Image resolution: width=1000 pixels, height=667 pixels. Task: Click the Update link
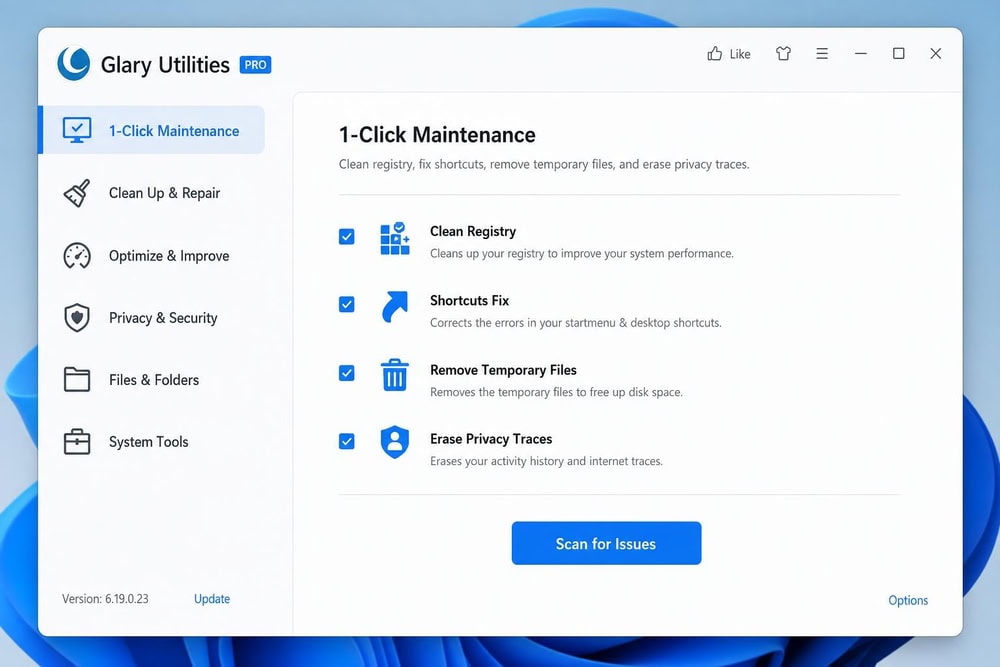click(x=212, y=599)
